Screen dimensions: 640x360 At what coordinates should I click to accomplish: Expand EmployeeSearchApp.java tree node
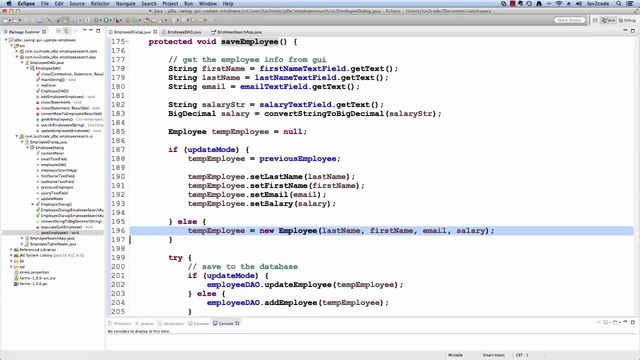[22, 238]
